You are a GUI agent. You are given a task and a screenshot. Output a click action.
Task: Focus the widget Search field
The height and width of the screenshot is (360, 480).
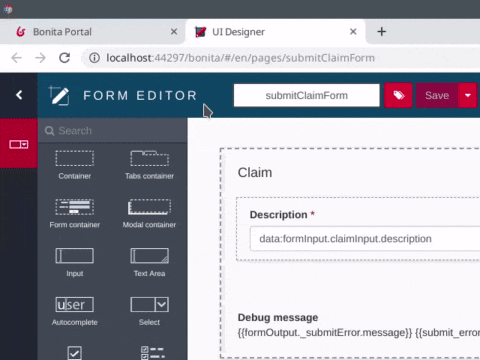(x=113, y=131)
